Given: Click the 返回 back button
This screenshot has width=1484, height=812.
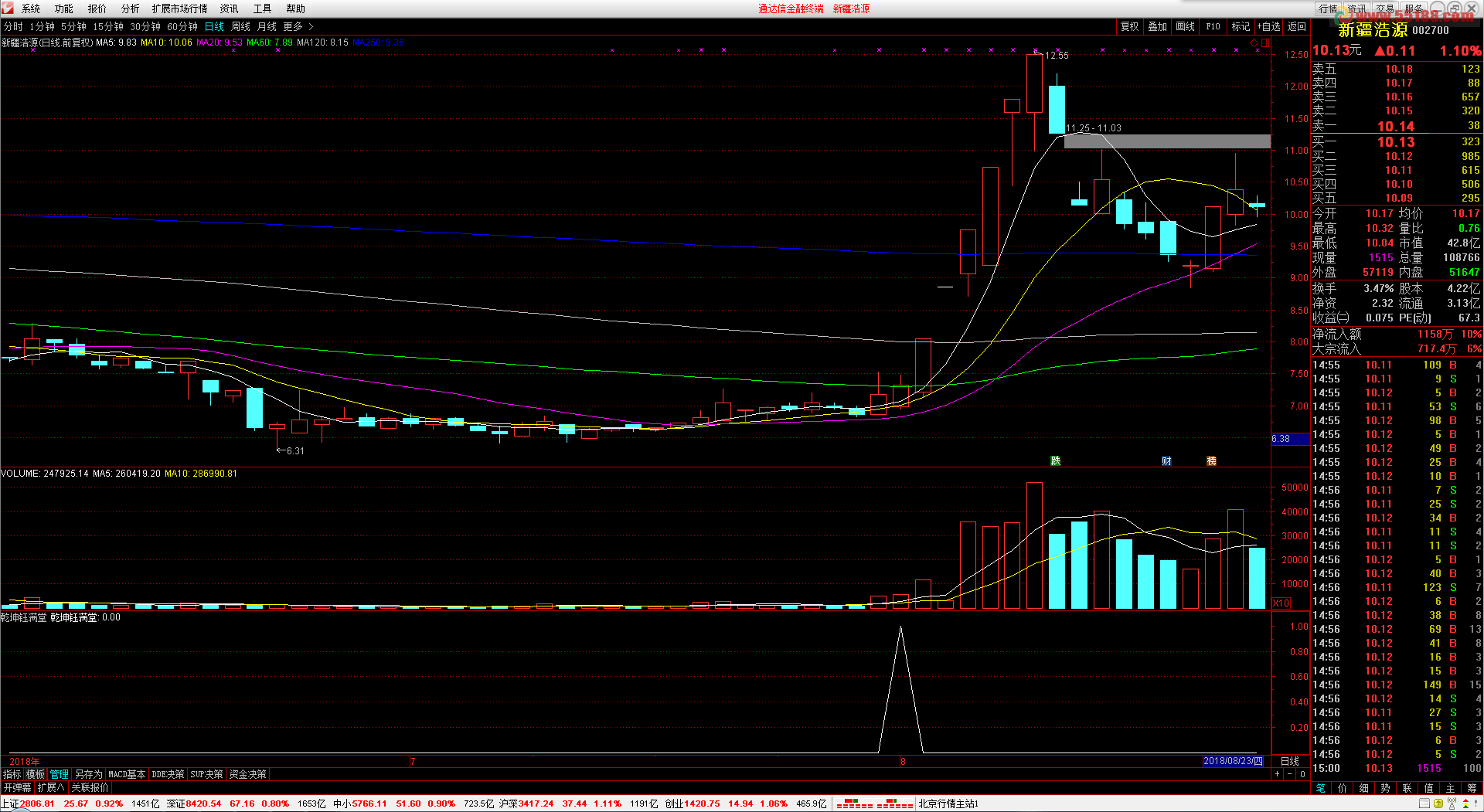Looking at the screenshot, I should (x=1296, y=26).
